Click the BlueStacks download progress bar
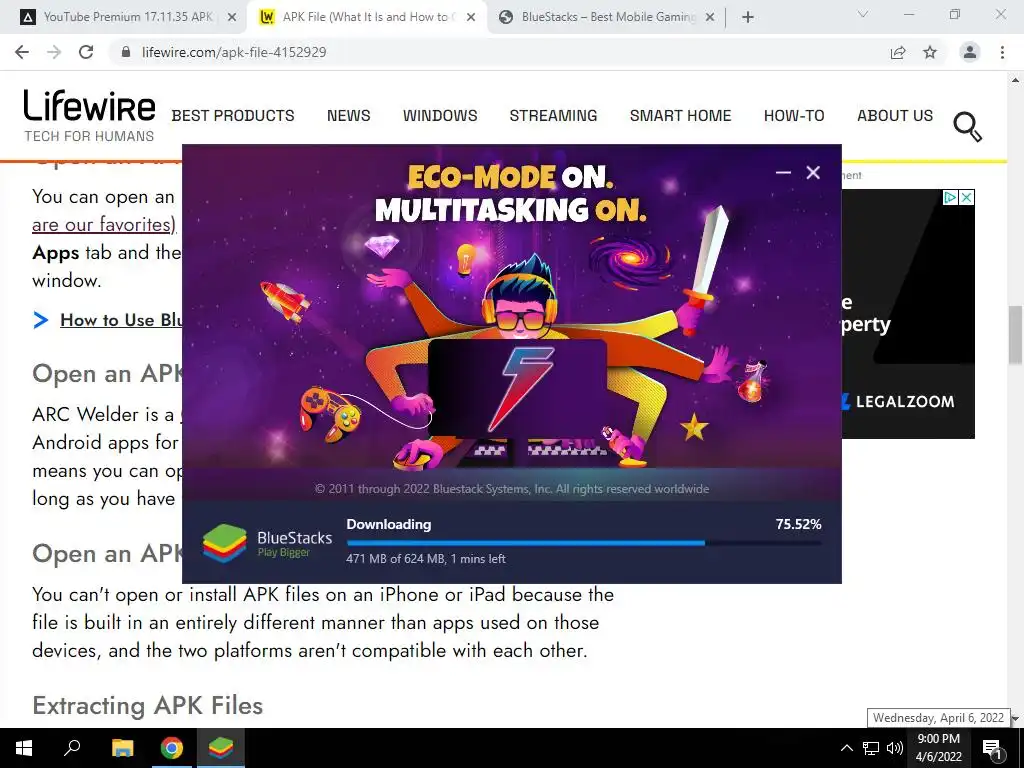Viewport: 1024px width, 768px height. (584, 543)
